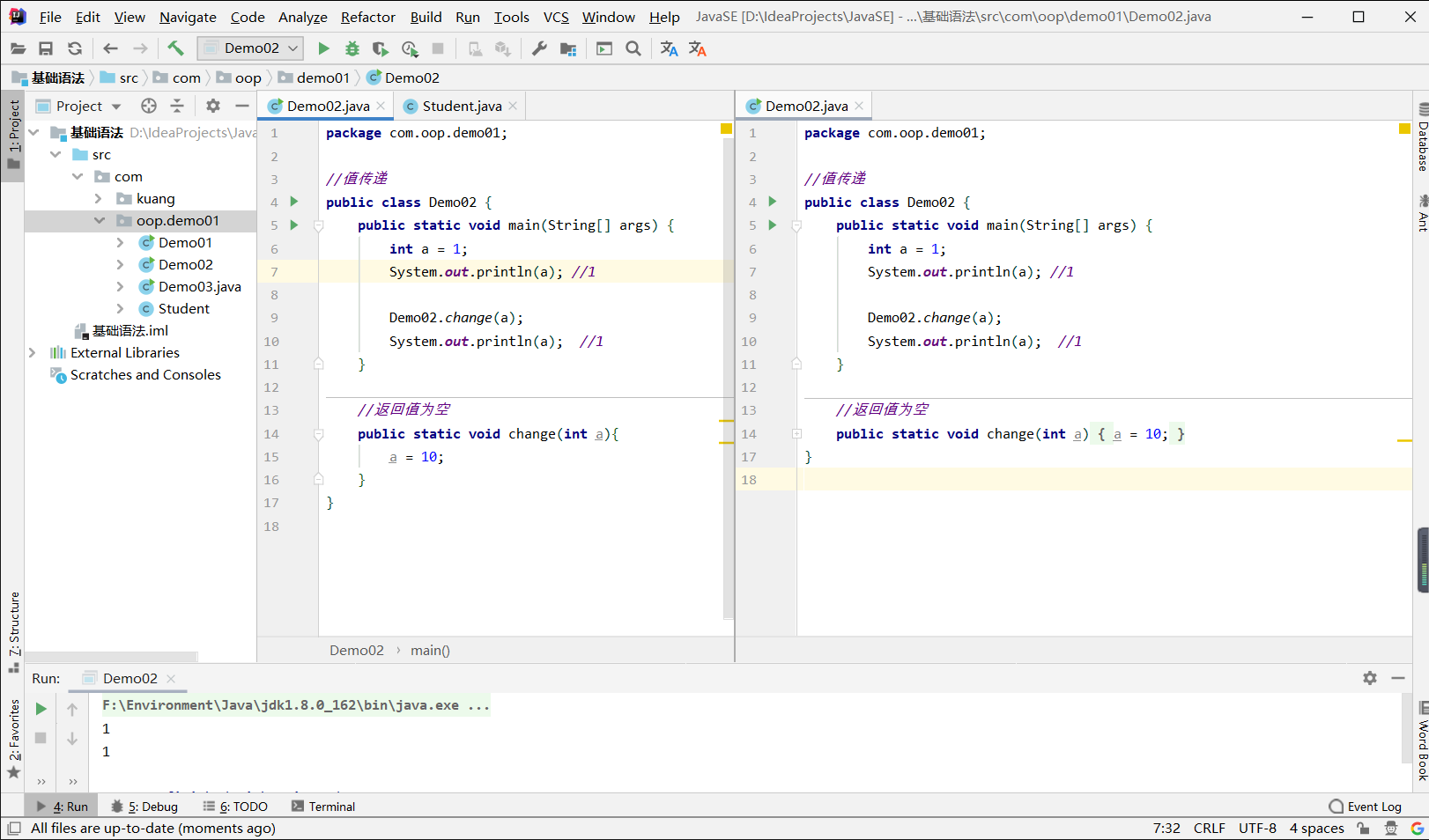Open the 5: Debug tool window
This screenshot has height=840, width=1429.
point(145,807)
